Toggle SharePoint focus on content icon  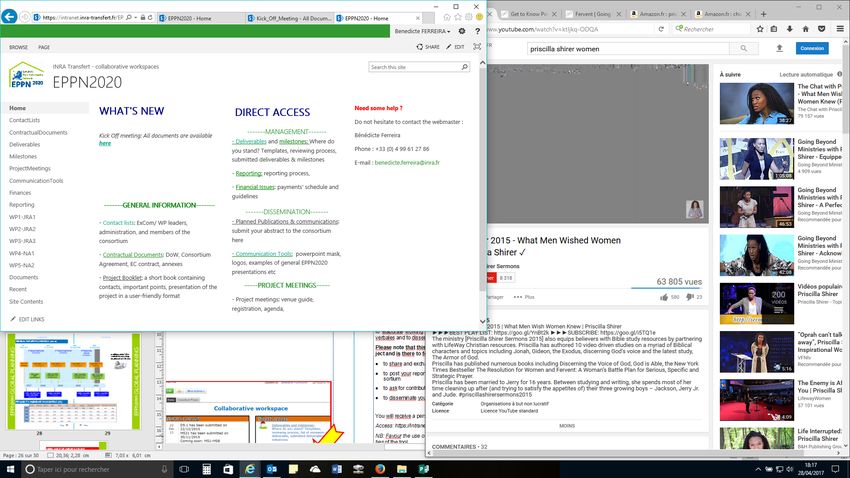click(x=477, y=47)
